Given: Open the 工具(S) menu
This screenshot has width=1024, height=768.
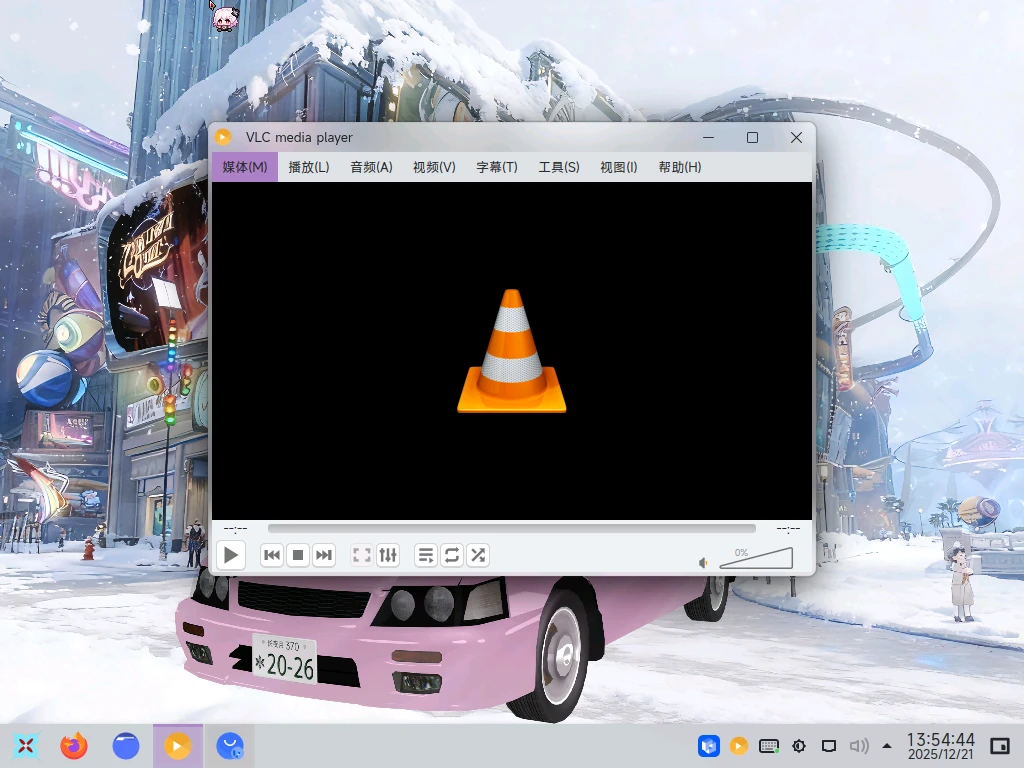Looking at the screenshot, I should 558,167.
